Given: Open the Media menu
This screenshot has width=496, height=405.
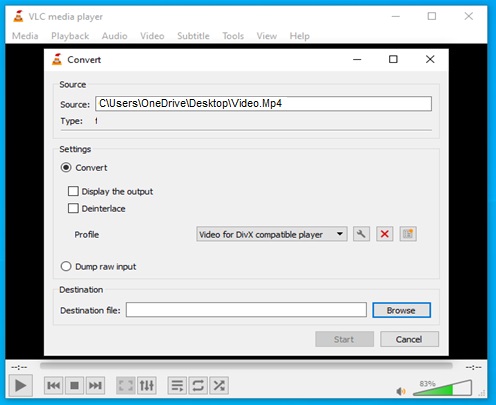Looking at the screenshot, I should 25,36.
